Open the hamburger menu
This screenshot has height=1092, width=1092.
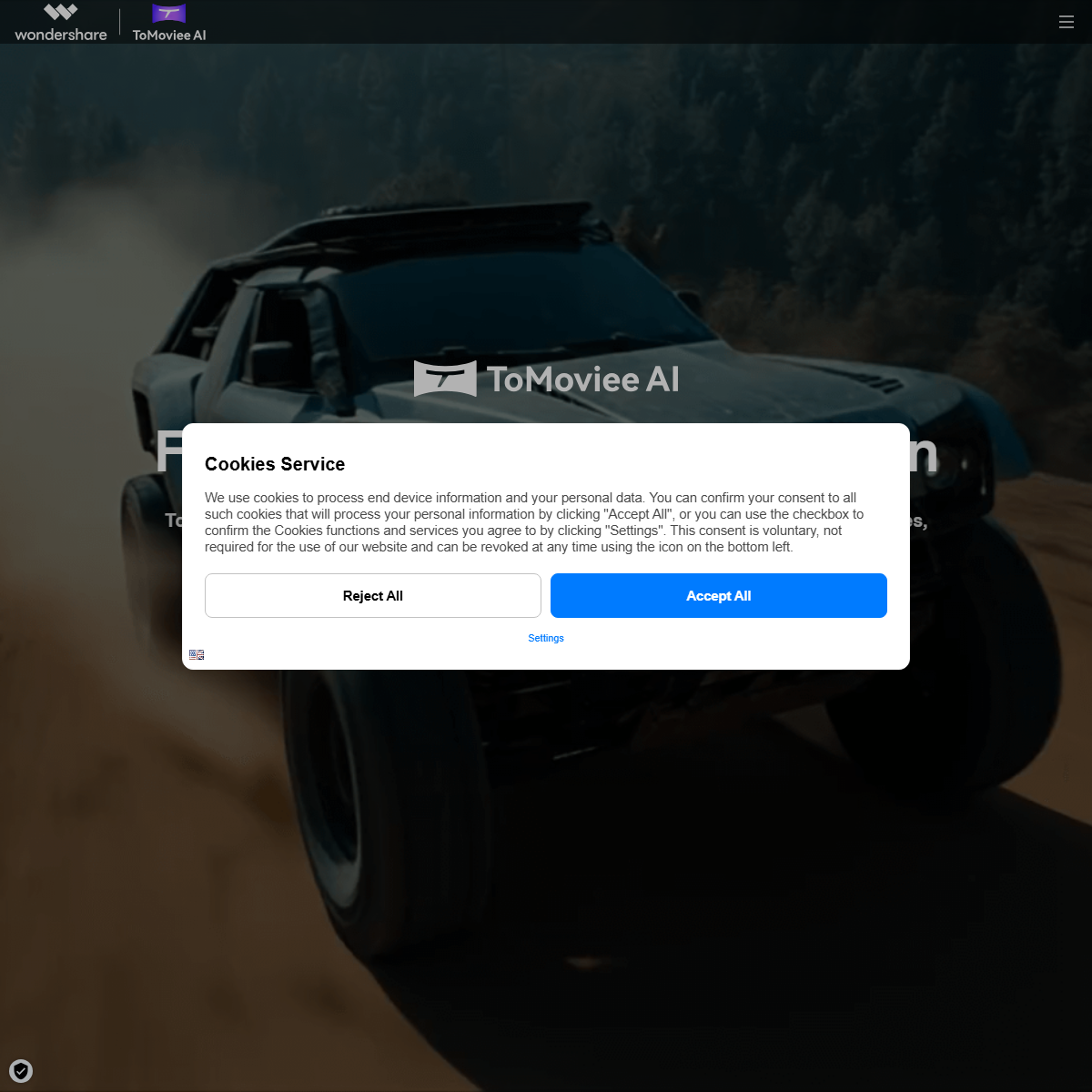tap(1067, 22)
